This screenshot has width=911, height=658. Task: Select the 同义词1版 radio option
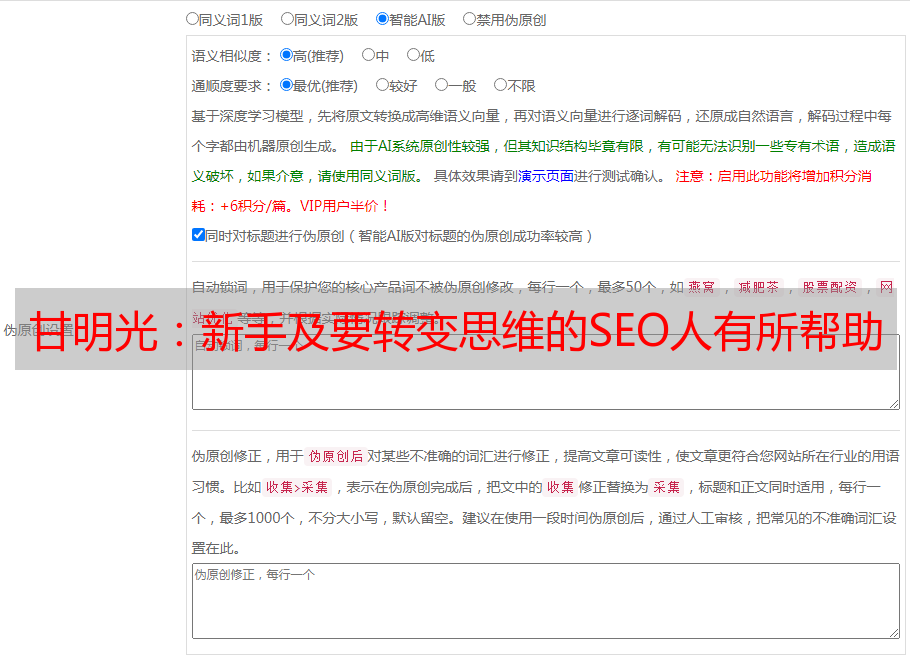(x=192, y=18)
